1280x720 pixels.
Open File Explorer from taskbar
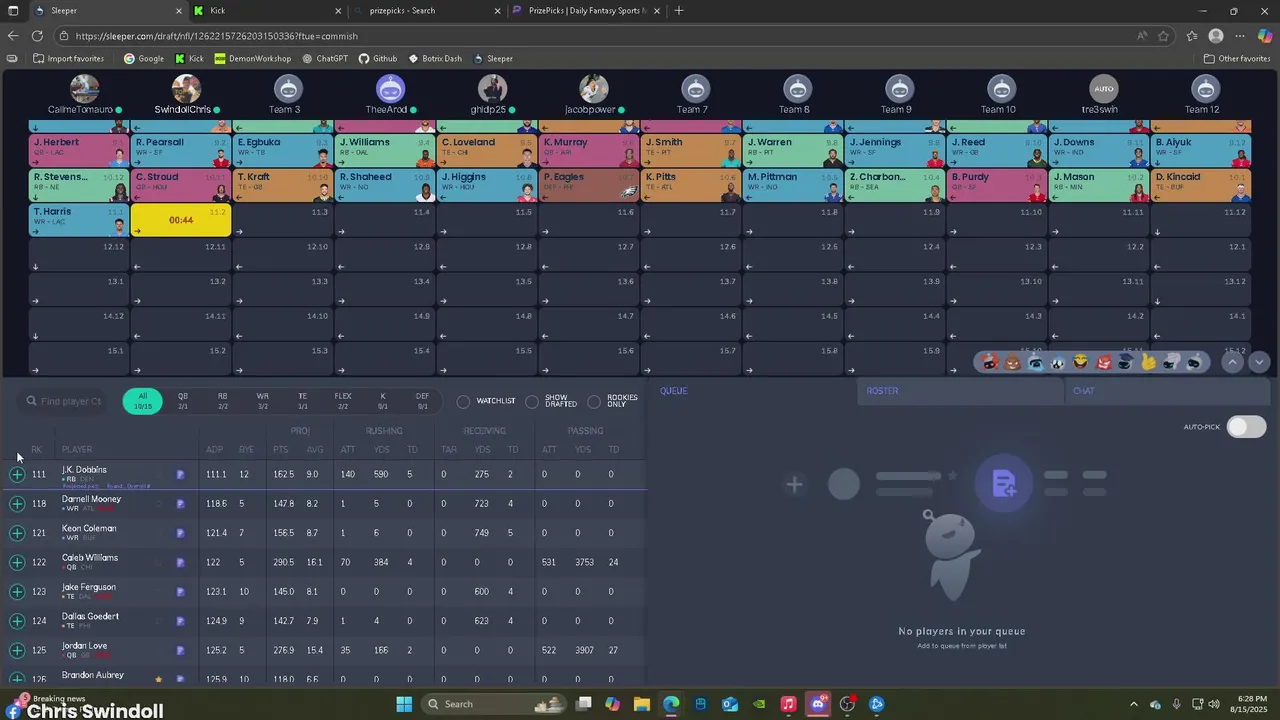[x=641, y=704]
